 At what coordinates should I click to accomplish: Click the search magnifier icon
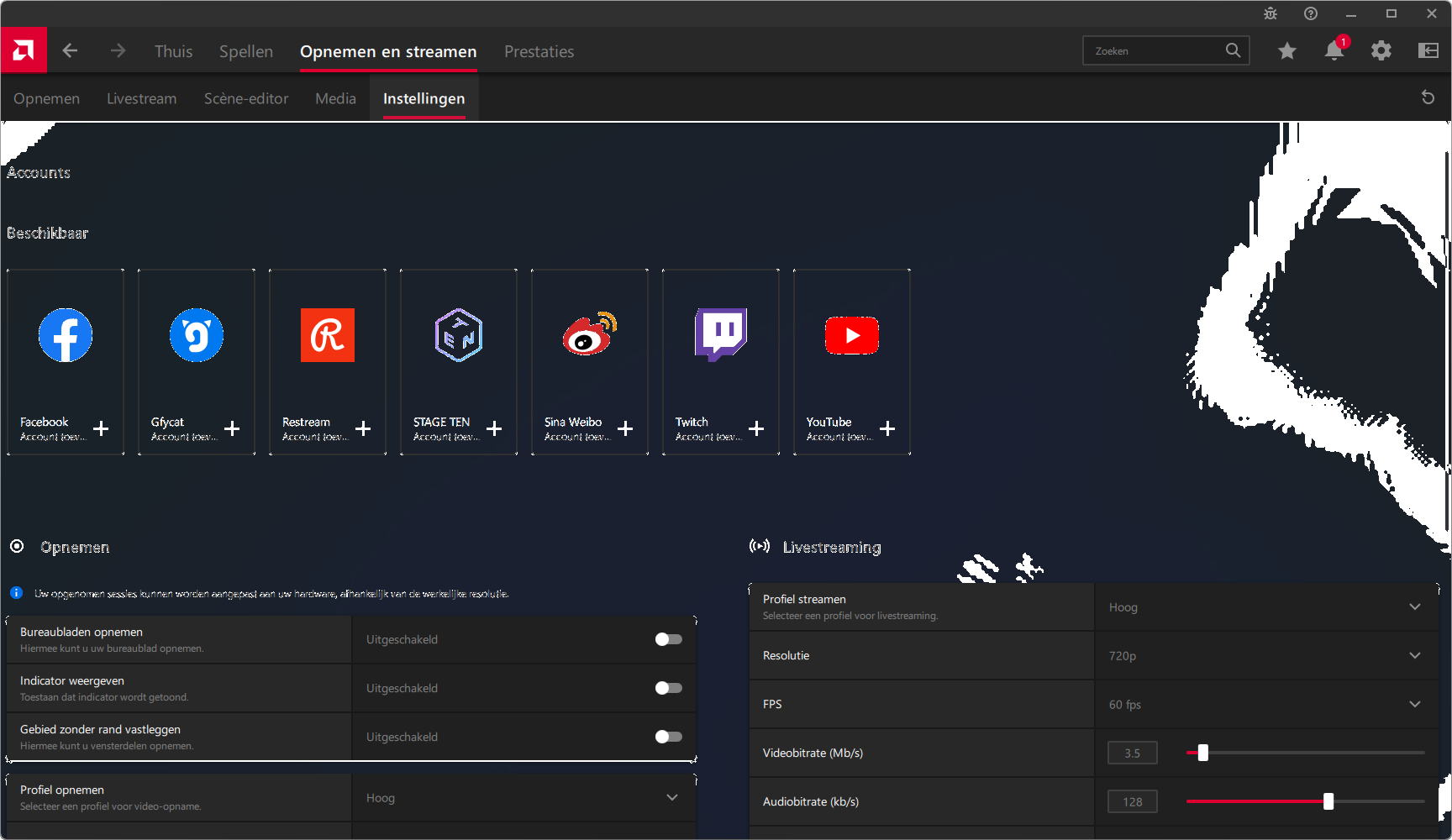pyautogui.click(x=1233, y=50)
